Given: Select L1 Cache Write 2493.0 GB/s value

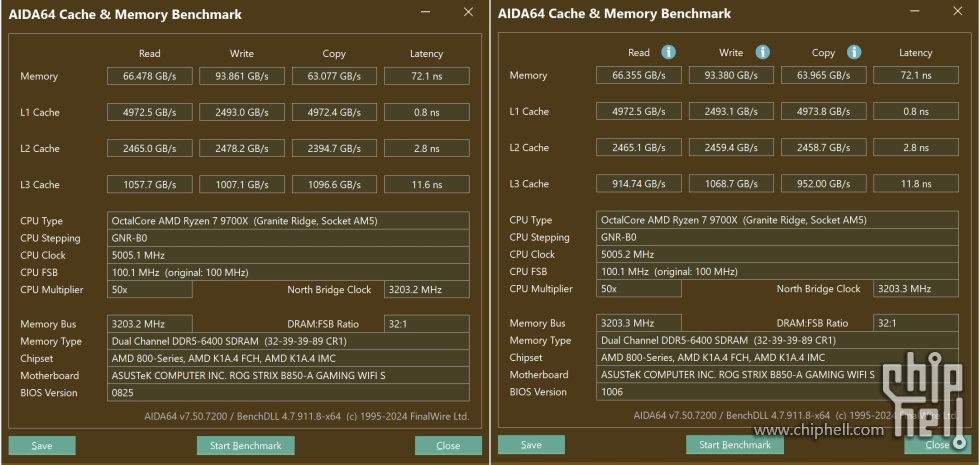Looking at the screenshot, I should 242,112.
